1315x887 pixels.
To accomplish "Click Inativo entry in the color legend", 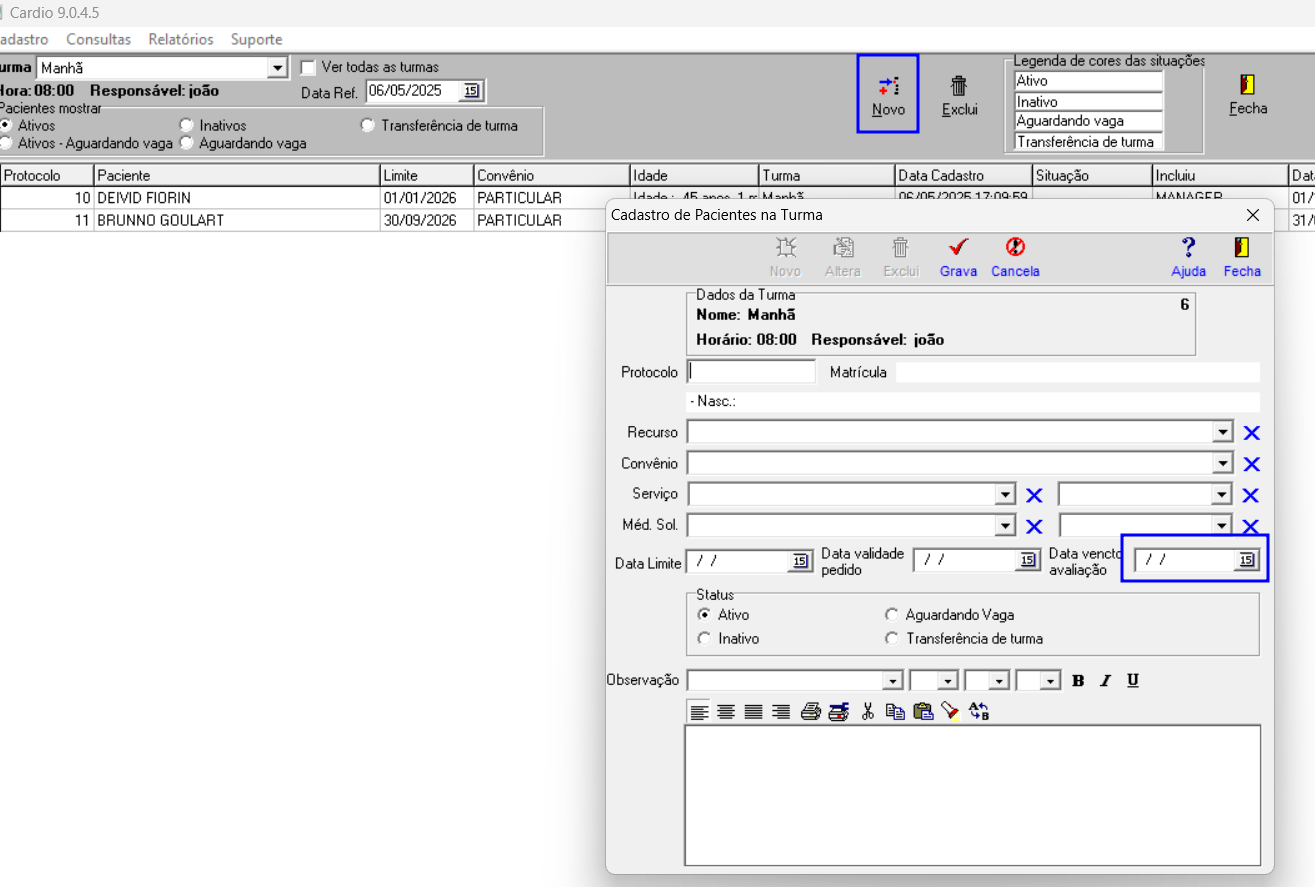I will (x=1089, y=101).
